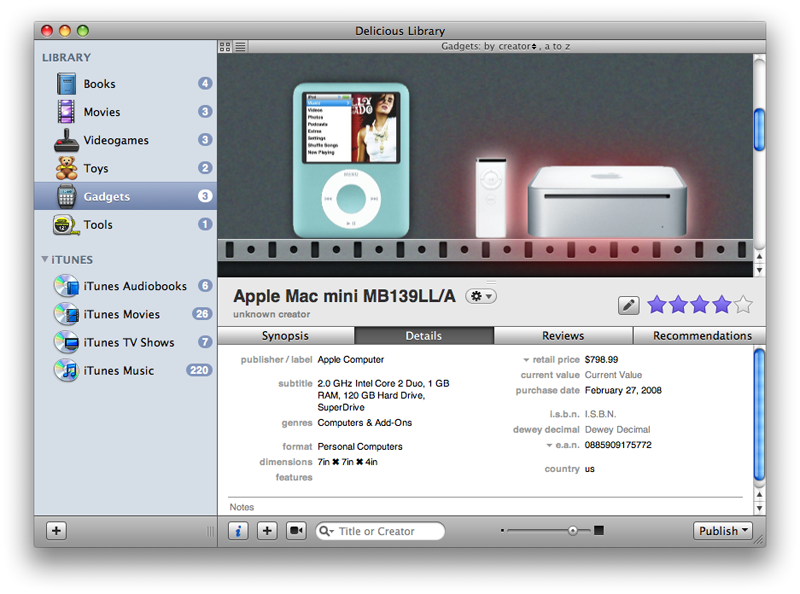The image size is (800, 594).
Task: Click the 7in dimensions value
Action: (x=347, y=462)
